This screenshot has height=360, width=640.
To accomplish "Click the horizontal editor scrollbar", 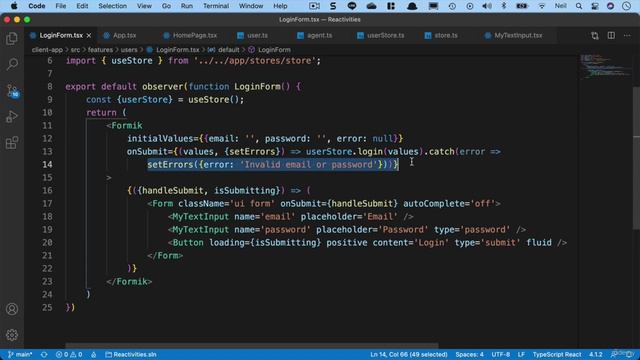I will 252,345.
